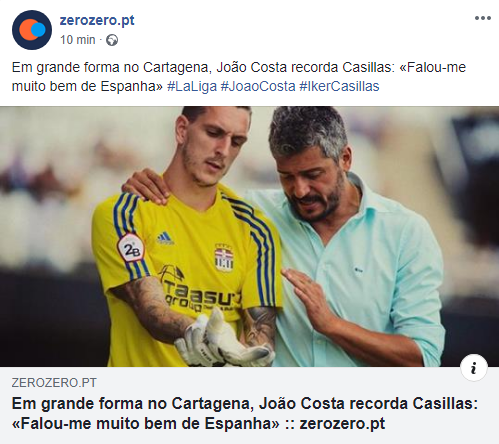
Task: Open the bold article headline link
Action: tap(245, 414)
